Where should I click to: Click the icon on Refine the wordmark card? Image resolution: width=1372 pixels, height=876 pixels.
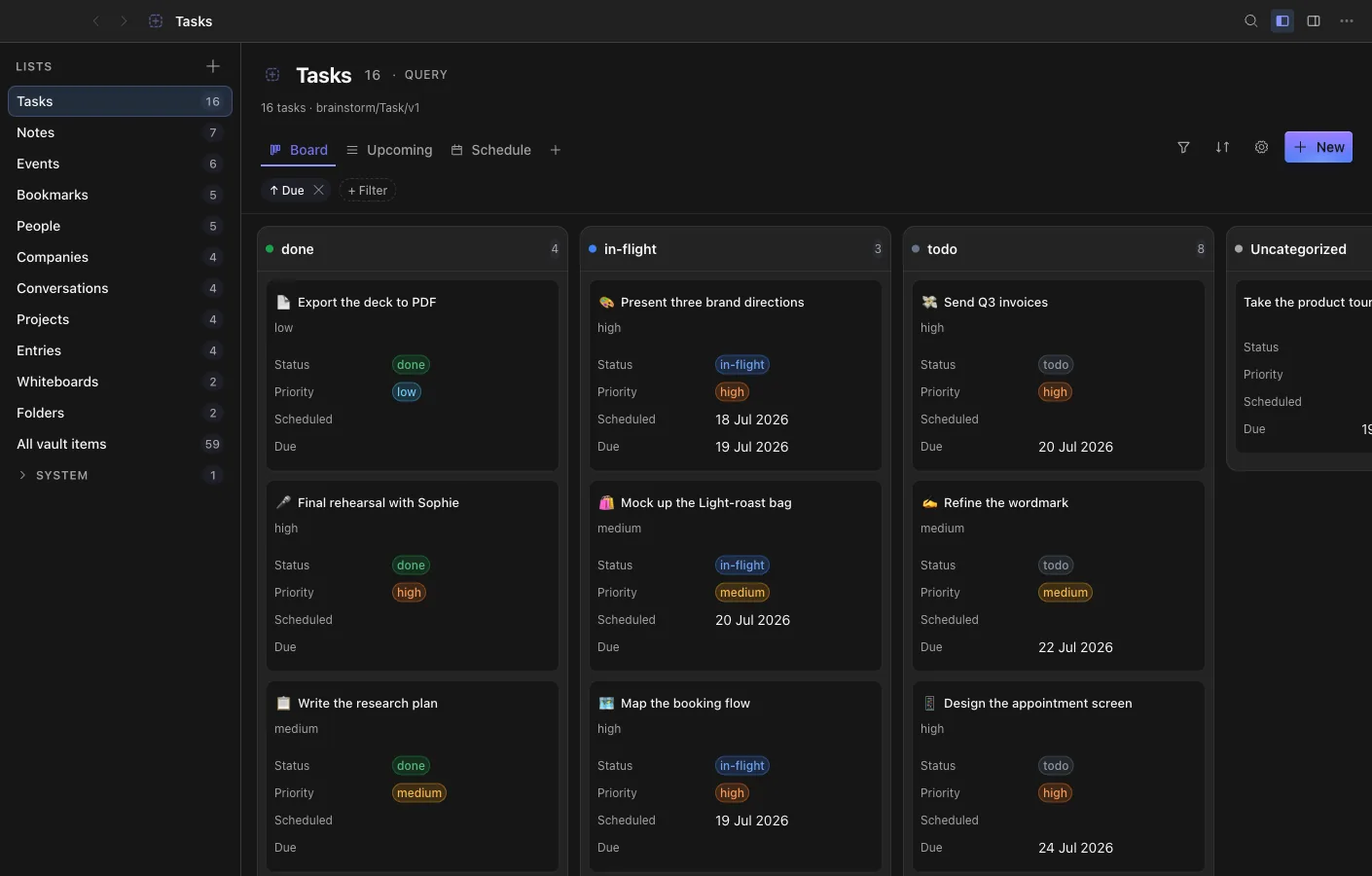pyautogui.click(x=929, y=503)
